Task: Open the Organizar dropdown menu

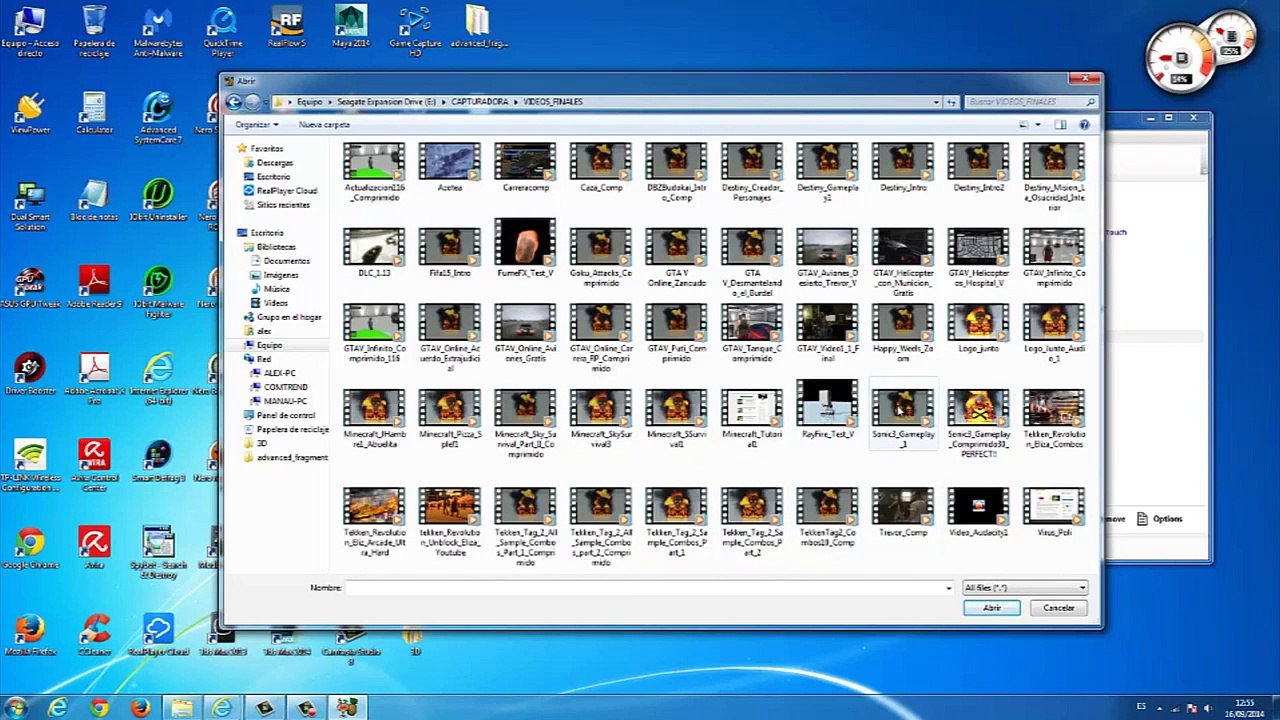Action: coord(256,125)
